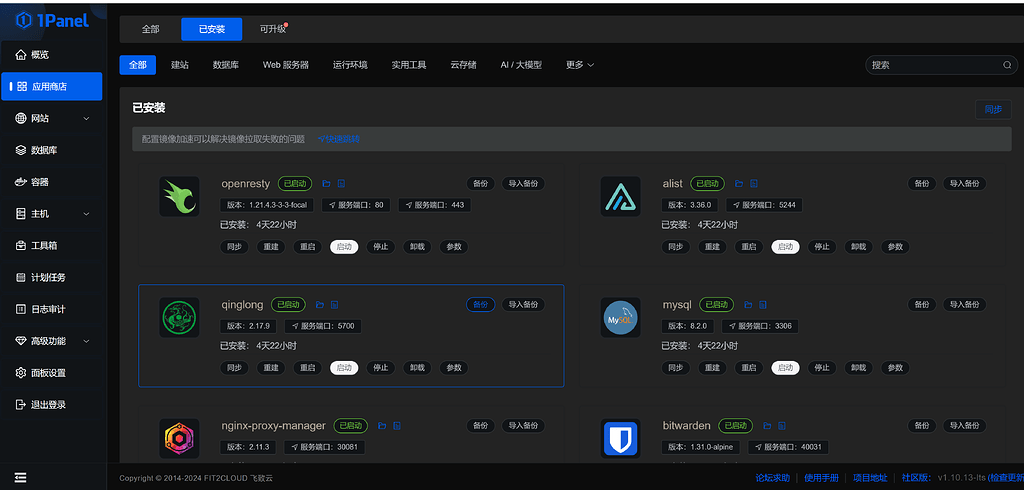Click 备份 for openresty
The image size is (1024, 490).
coord(480,184)
